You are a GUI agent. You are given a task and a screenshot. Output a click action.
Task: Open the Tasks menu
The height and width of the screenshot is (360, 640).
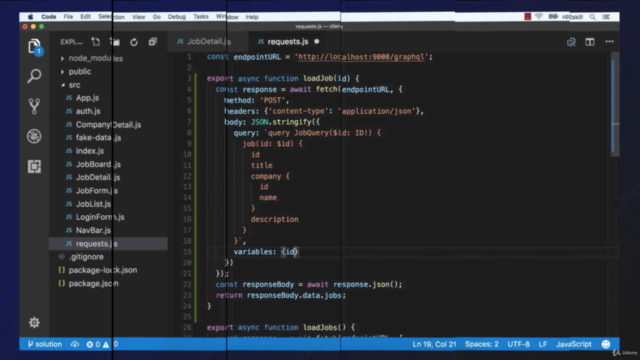201,17
